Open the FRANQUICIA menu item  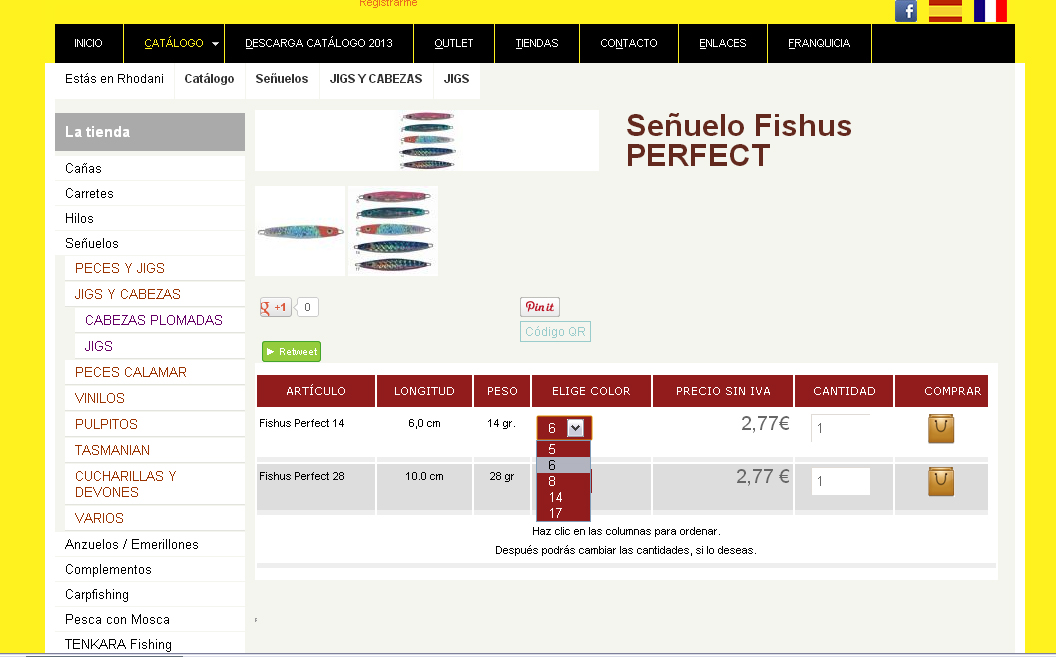[819, 43]
